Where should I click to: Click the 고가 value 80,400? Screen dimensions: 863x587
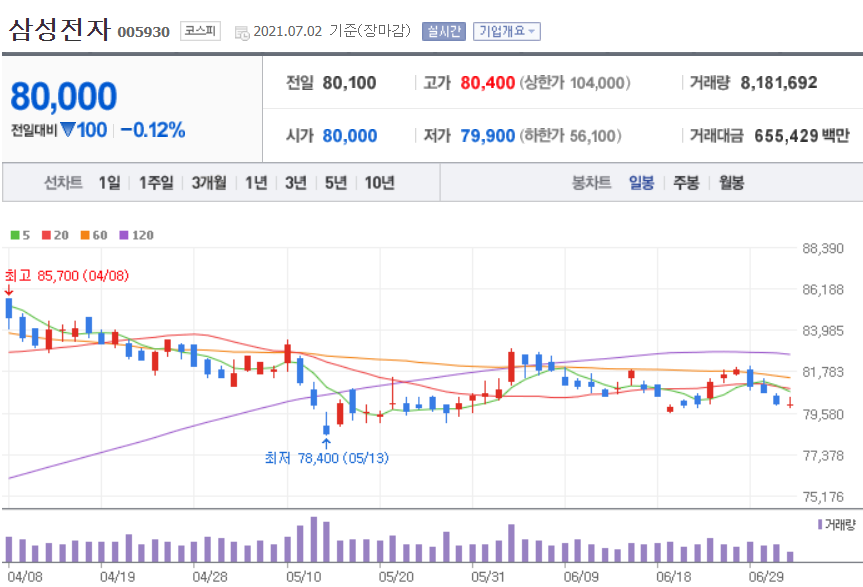pos(488,83)
